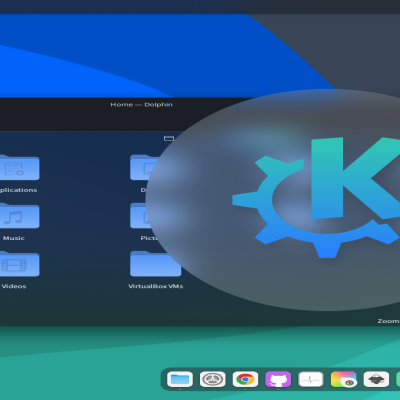
Task: Launch Google Chrome from the dock
Action: [245, 379]
